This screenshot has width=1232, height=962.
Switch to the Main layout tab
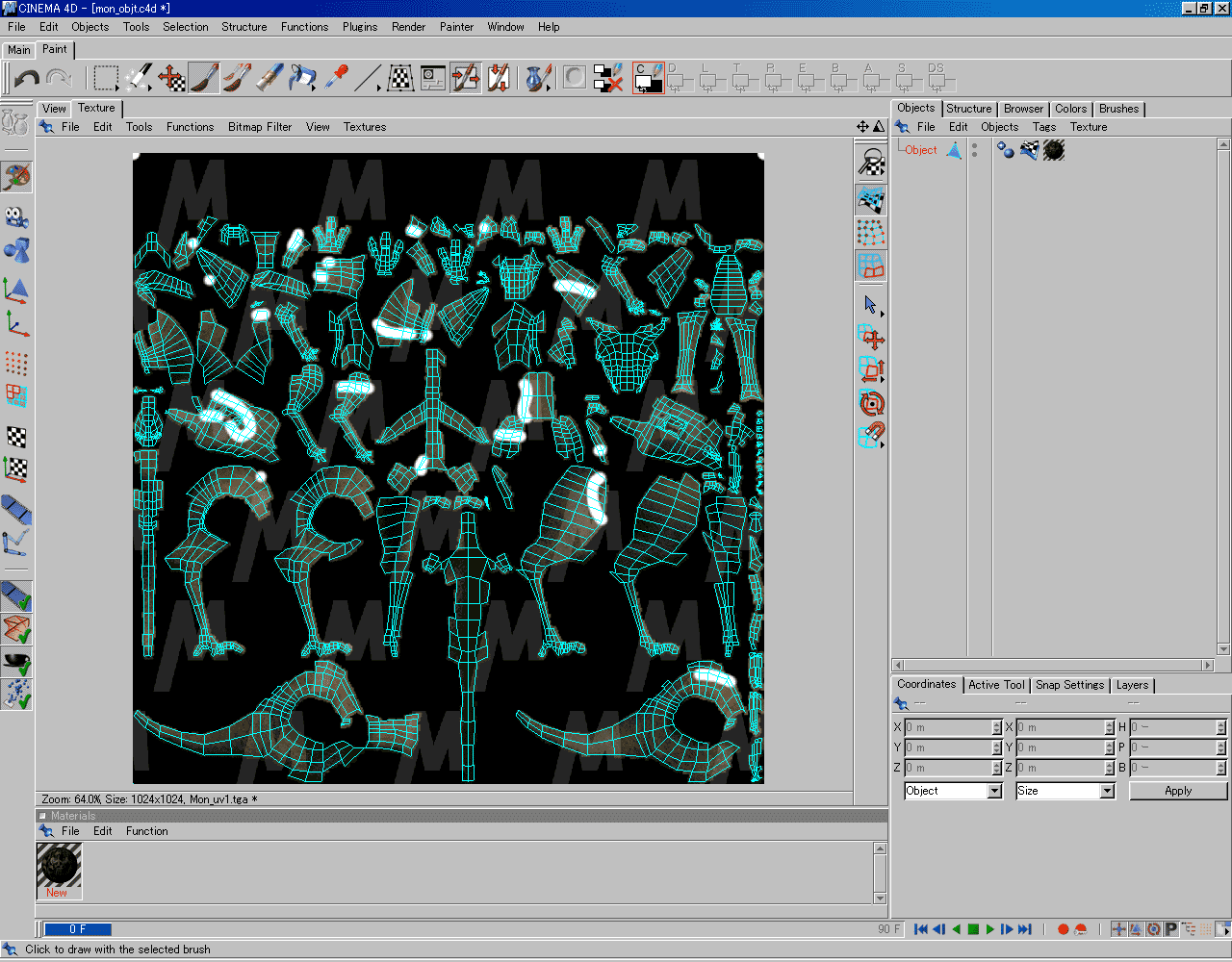(x=19, y=50)
